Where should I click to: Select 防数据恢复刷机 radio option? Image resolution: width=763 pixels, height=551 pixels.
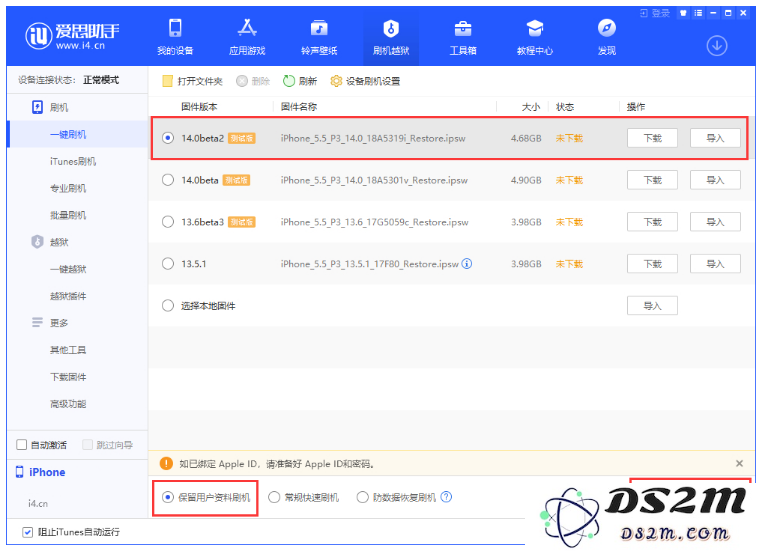tap(363, 497)
